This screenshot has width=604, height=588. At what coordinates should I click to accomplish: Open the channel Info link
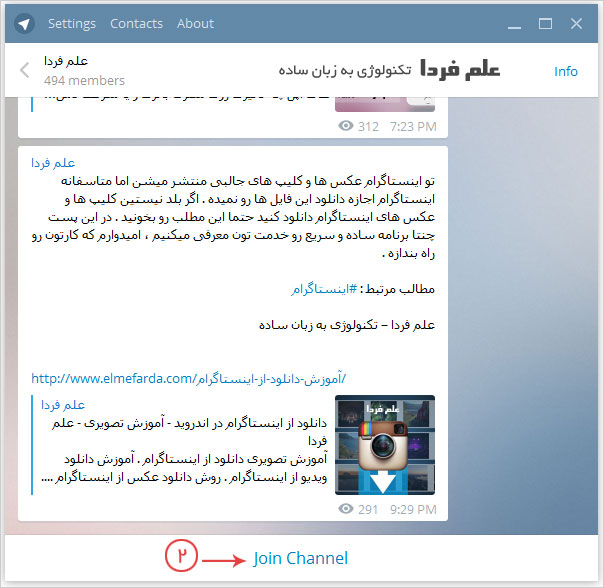[566, 71]
